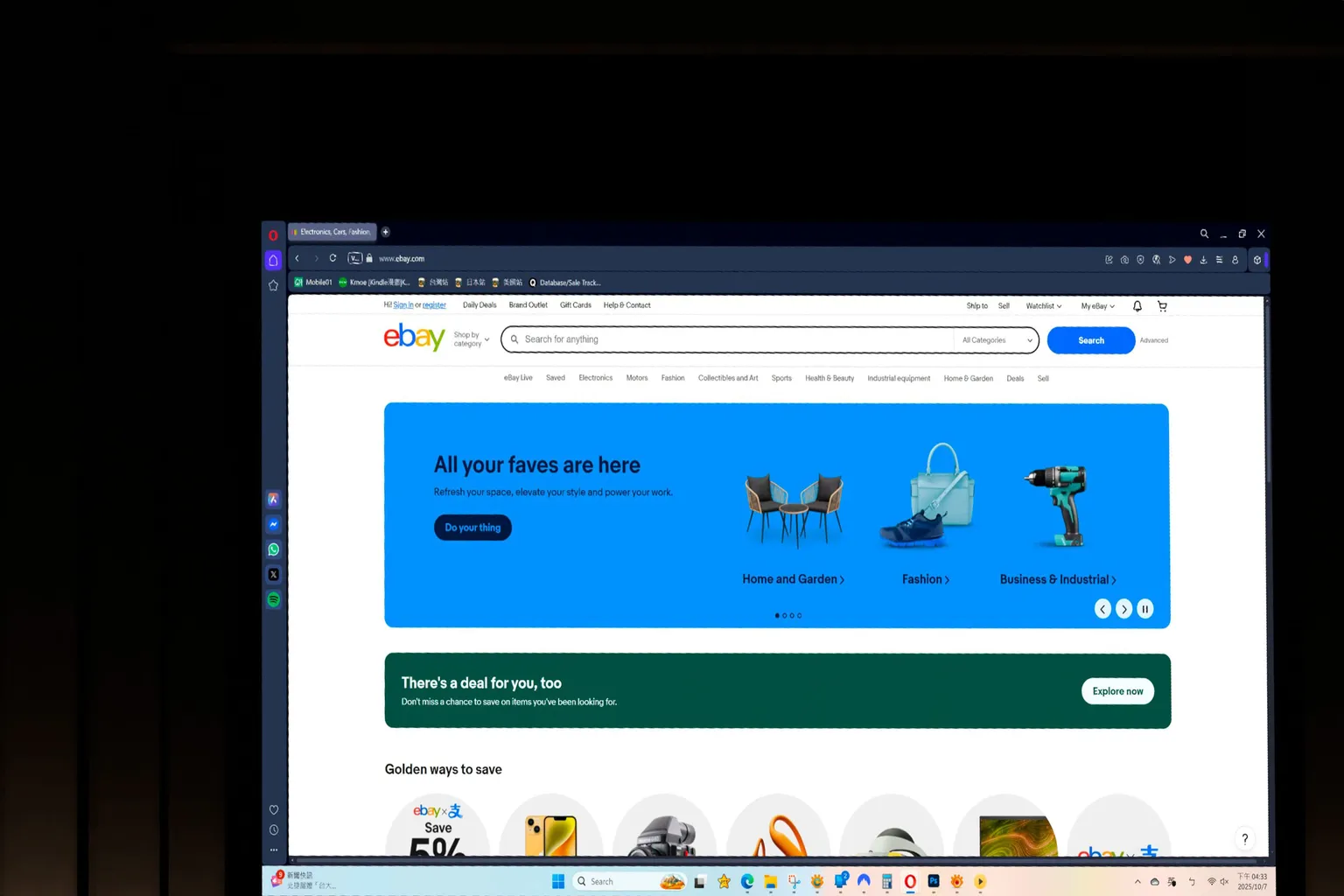The height and width of the screenshot is (896, 1344).
Task: Click the VPN badge in address bar
Action: [354, 258]
